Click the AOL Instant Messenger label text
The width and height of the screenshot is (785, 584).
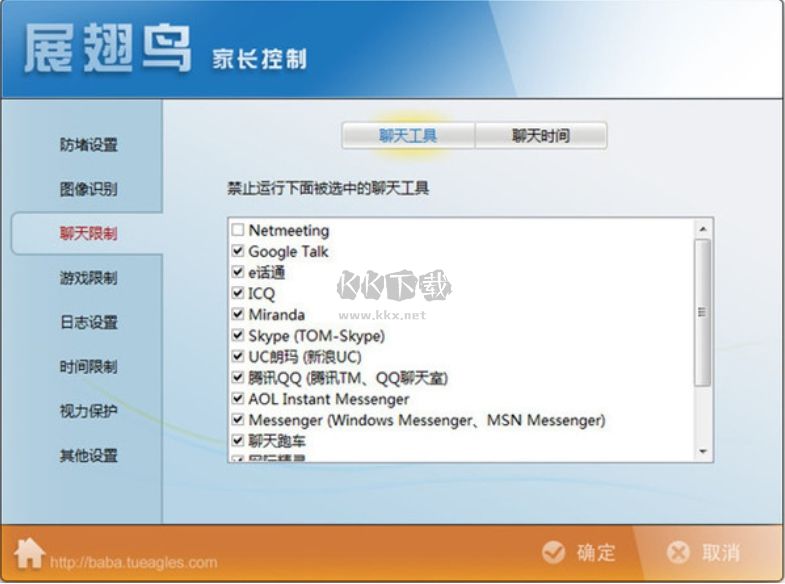[x=328, y=399]
